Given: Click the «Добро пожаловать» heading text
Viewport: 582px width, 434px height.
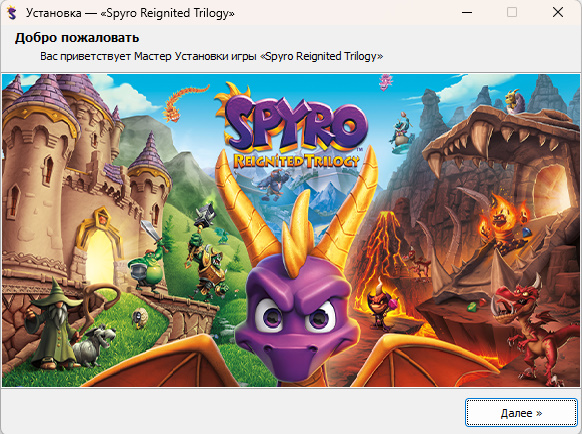Looking at the screenshot, I should [77, 38].
